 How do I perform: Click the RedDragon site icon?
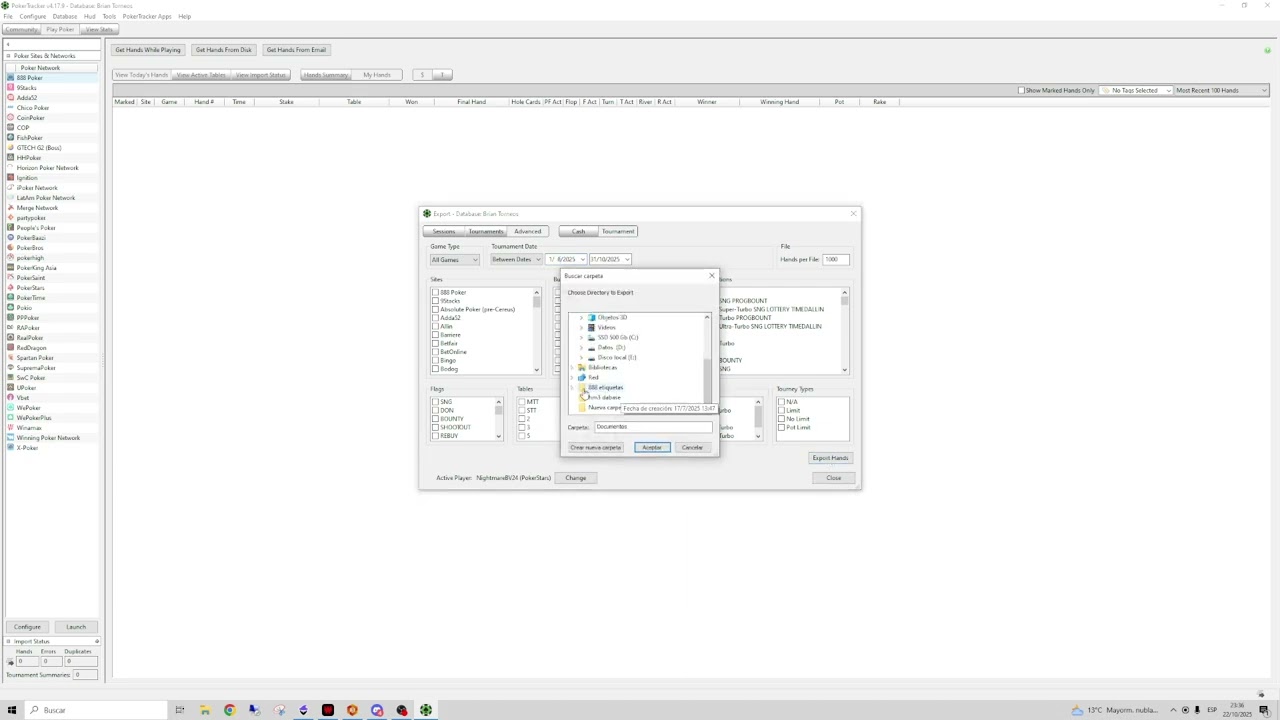tap(10, 348)
